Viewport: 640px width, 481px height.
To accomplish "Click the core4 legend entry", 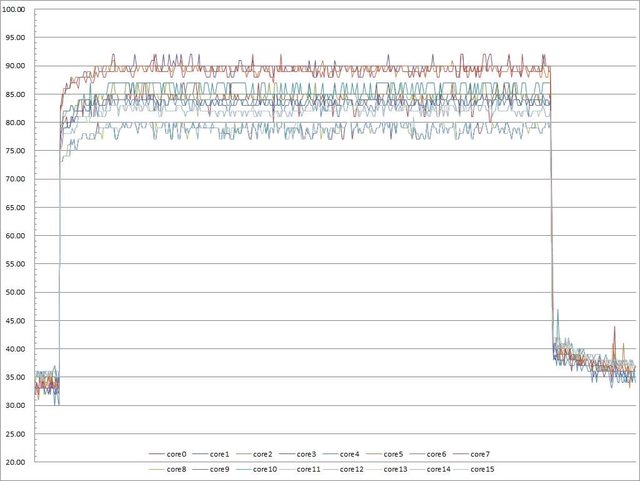I will 351,454.
